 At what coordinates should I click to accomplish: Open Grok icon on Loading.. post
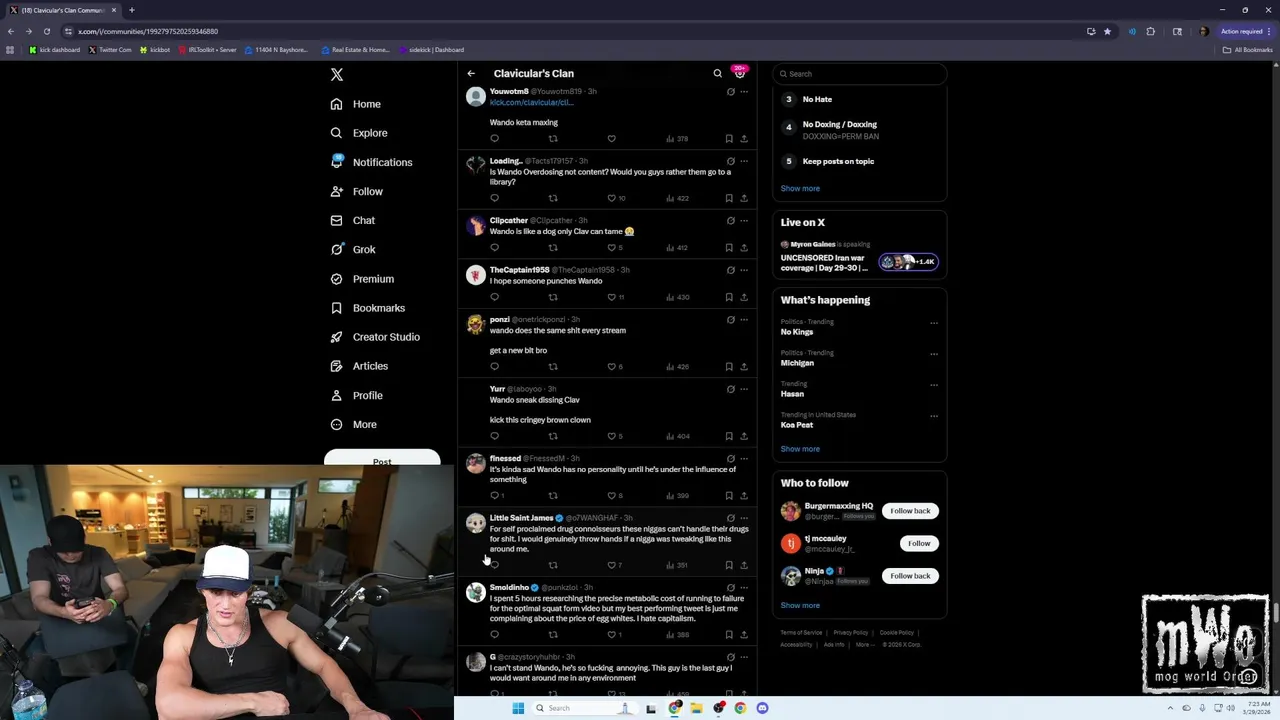pos(731,161)
